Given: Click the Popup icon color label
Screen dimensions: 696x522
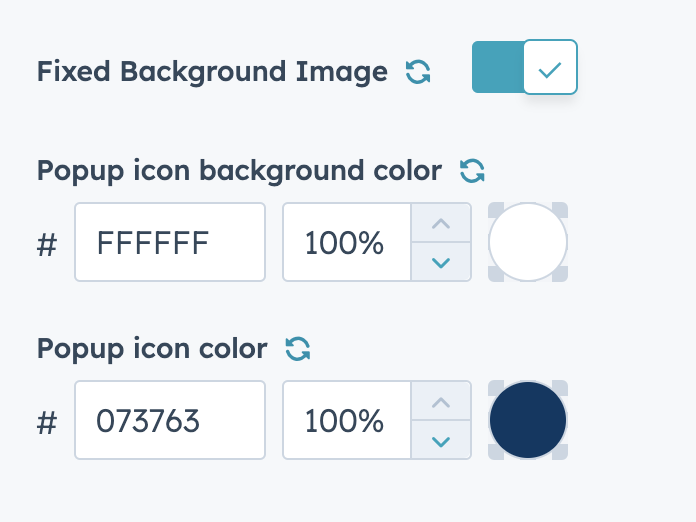Looking at the screenshot, I should click(x=152, y=348).
